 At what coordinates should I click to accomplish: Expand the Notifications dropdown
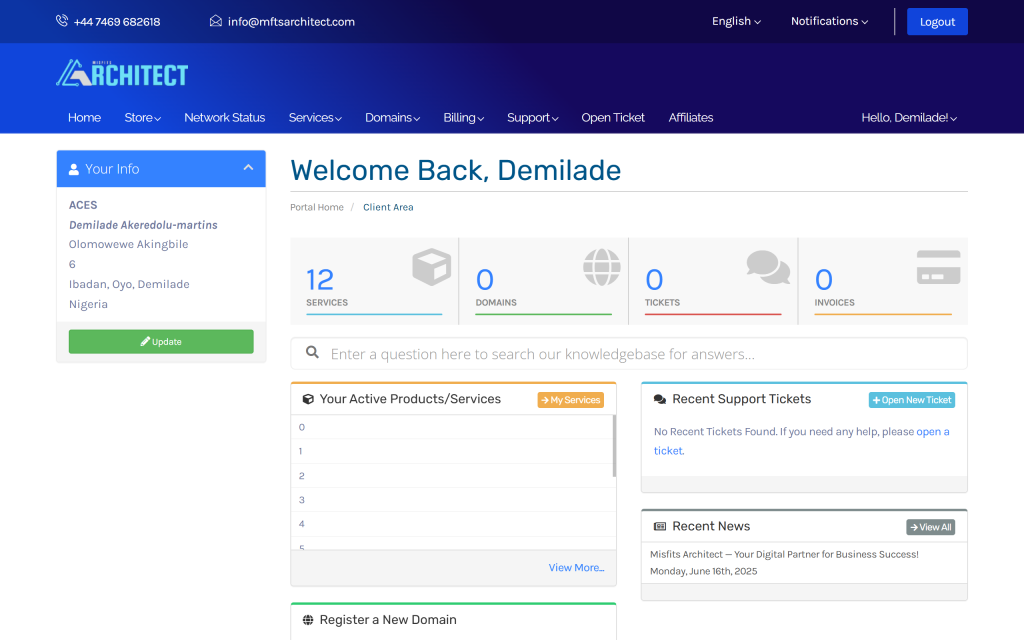pos(829,21)
